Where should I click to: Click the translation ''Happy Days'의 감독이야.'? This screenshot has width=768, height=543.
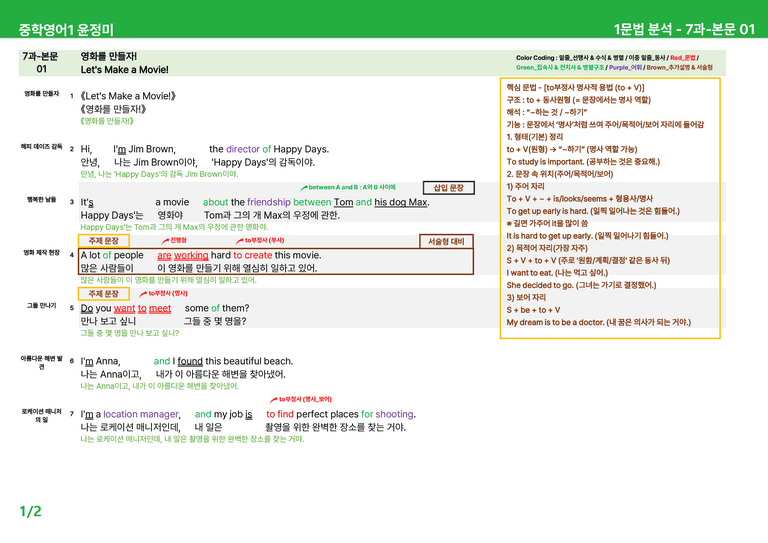263,162
